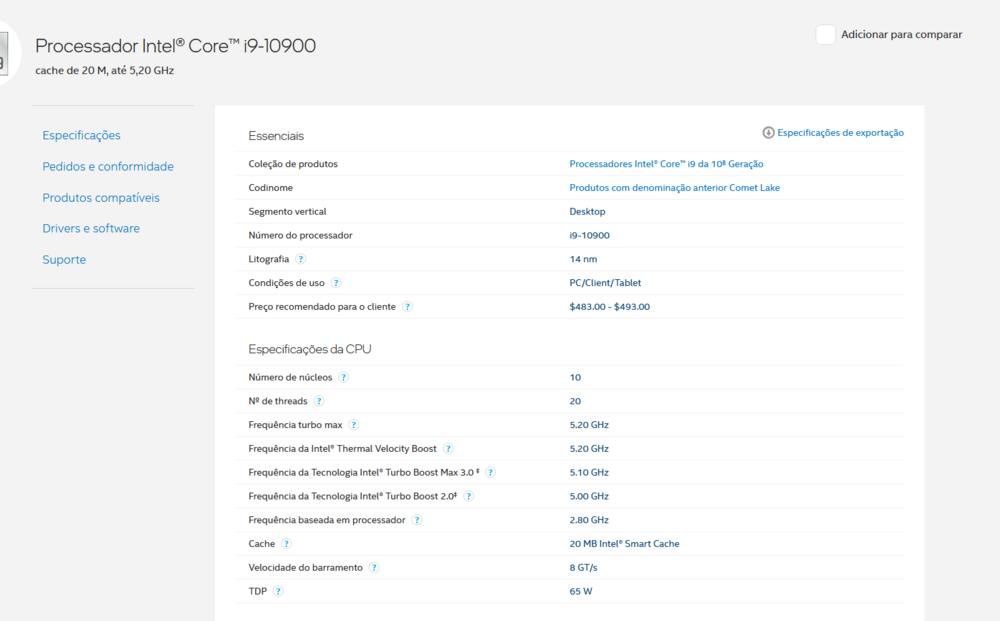Click the processor thumbnail beside the title
Image resolution: width=1000 pixels, height=621 pixels.
point(5,53)
